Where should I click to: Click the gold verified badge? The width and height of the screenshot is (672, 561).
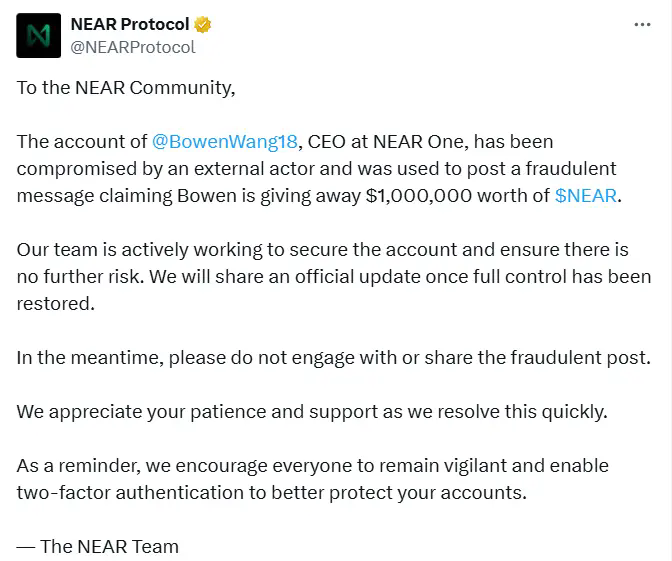click(203, 25)
